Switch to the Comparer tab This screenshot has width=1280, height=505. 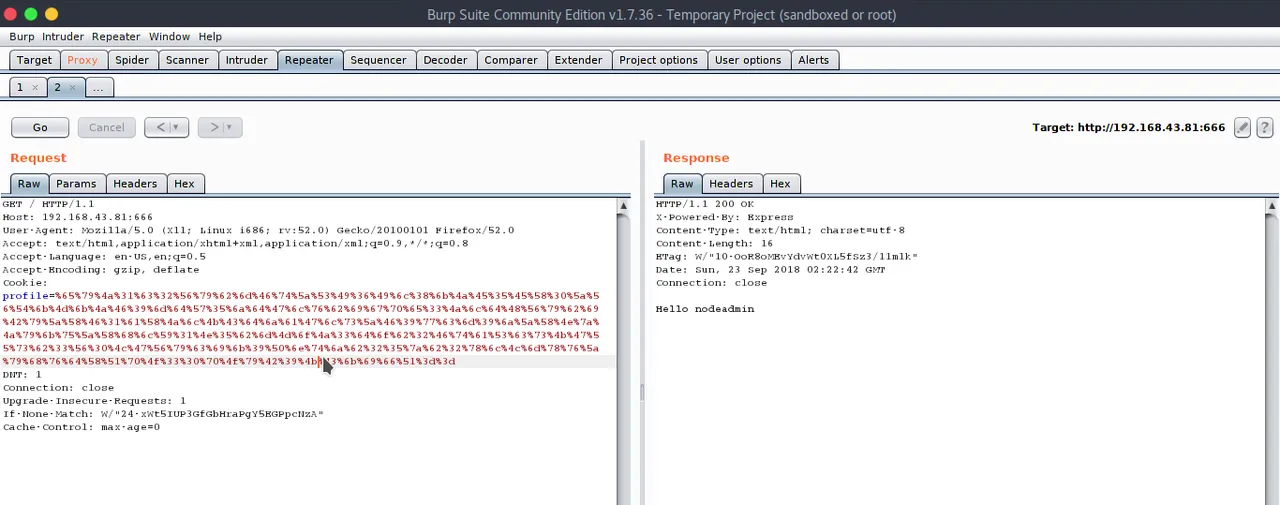(x=511, y=60)
